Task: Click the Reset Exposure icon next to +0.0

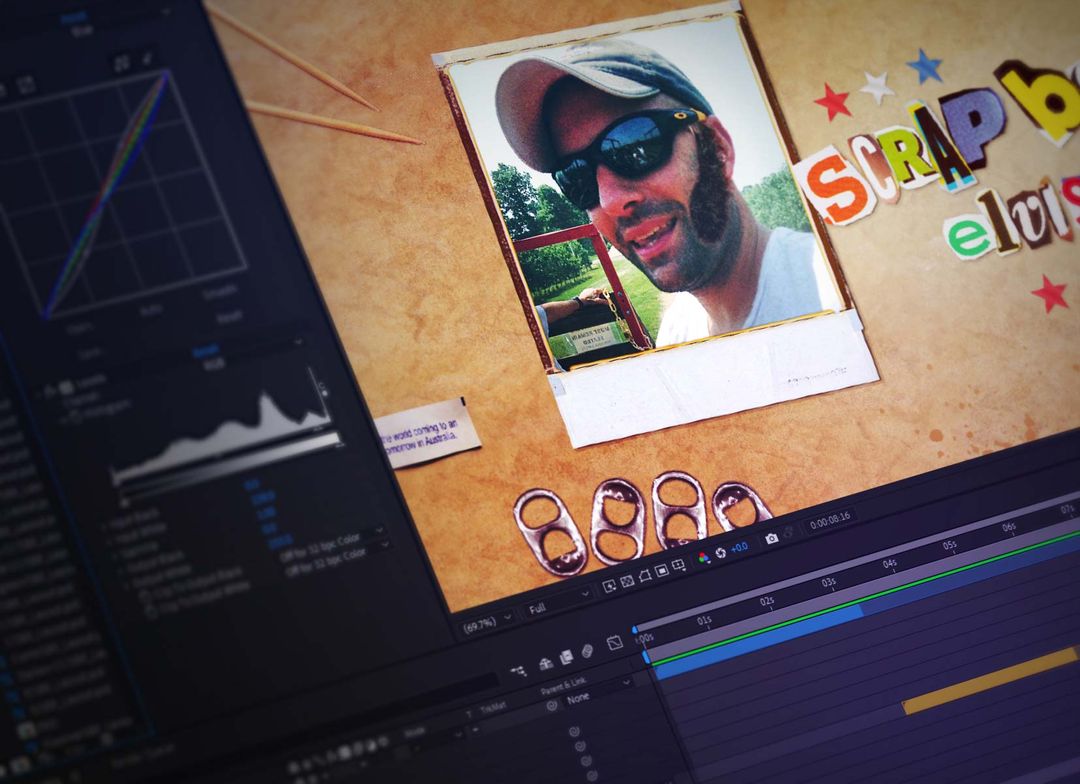Action: pos(721,550)
